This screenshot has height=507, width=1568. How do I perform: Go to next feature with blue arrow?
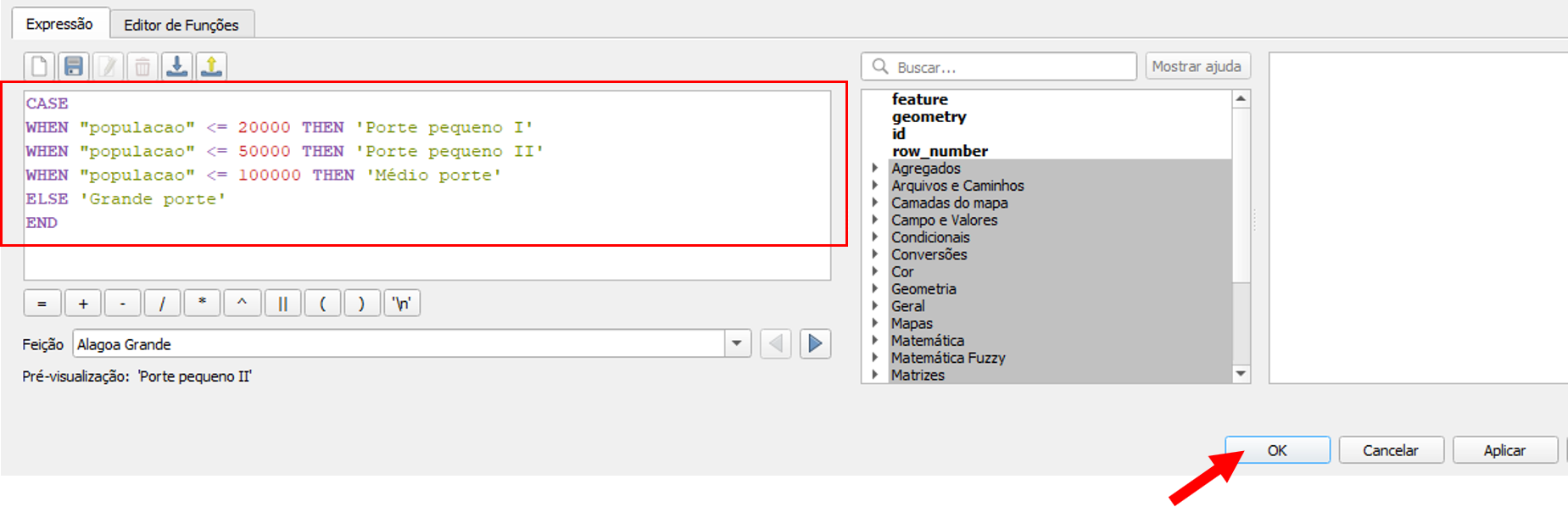(815, 343)
